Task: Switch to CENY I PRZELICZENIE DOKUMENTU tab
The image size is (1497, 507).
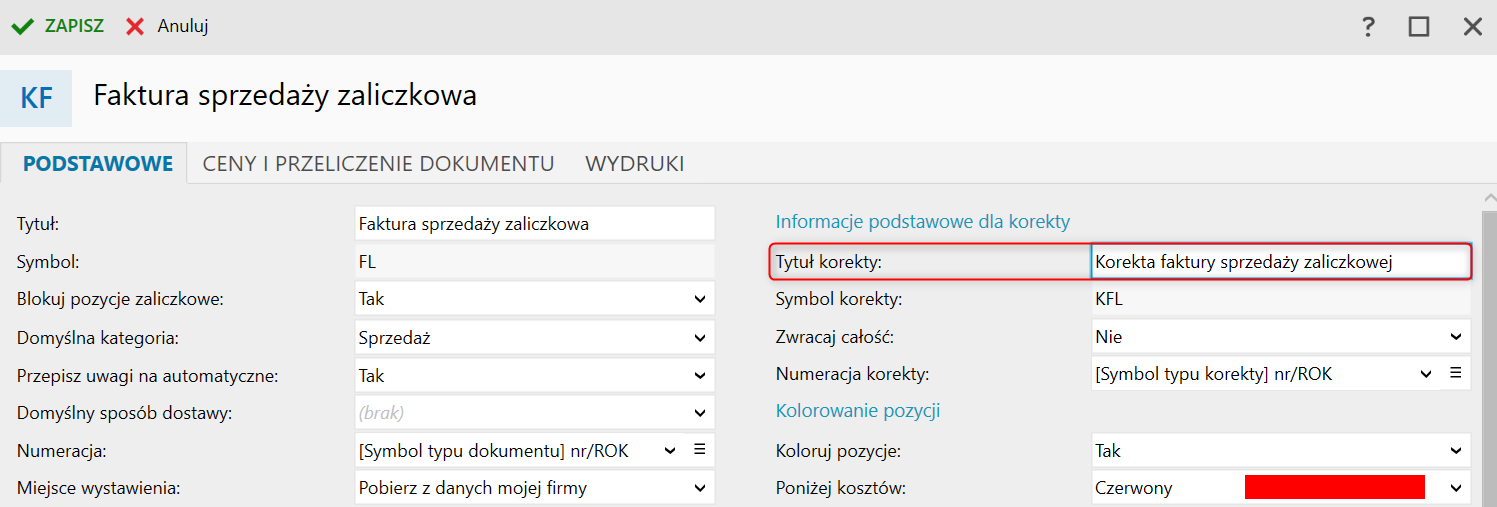Action: (379, 164)
